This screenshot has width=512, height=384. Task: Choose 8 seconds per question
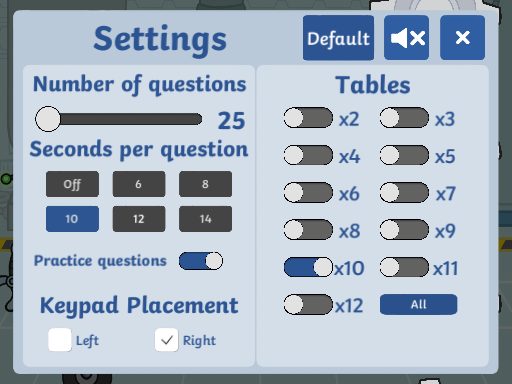[205, 184]
